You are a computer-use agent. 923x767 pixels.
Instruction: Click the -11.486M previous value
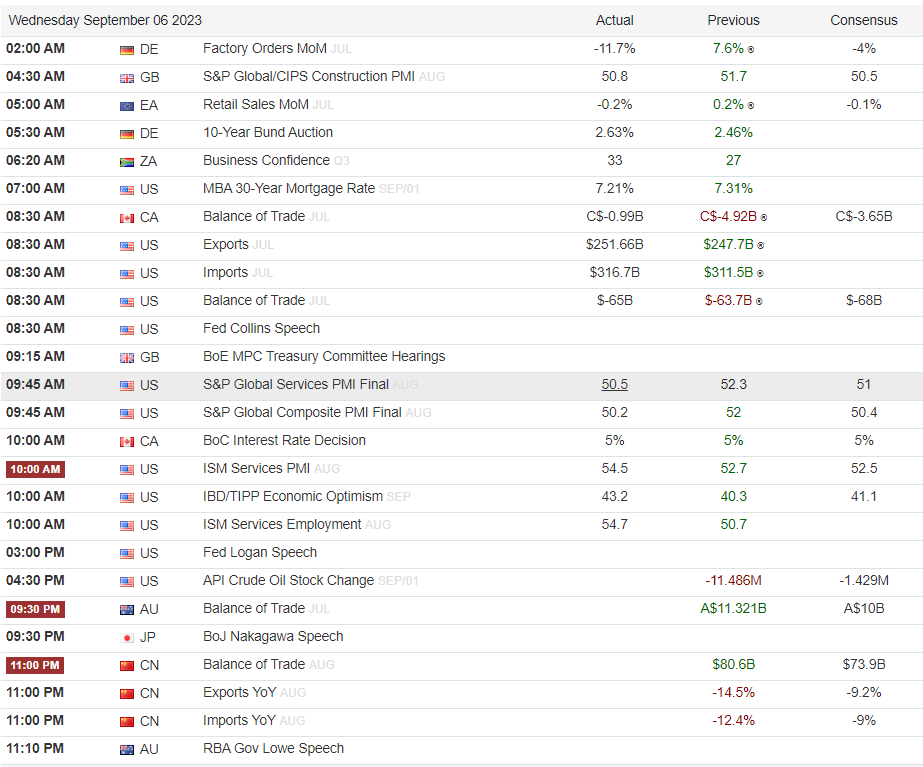point(733,580)
